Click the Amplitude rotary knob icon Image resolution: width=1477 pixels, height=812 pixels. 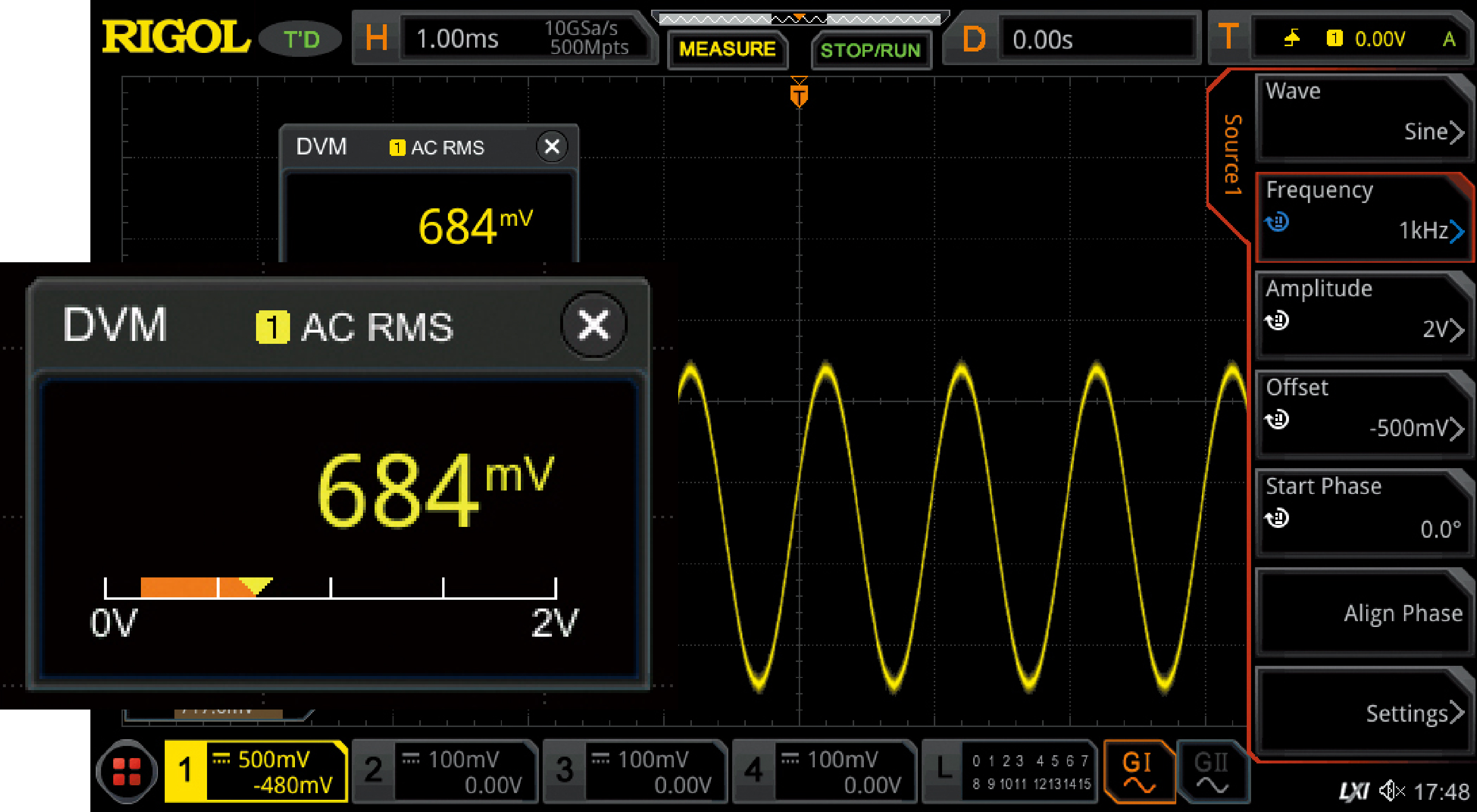pos(1277,321)
